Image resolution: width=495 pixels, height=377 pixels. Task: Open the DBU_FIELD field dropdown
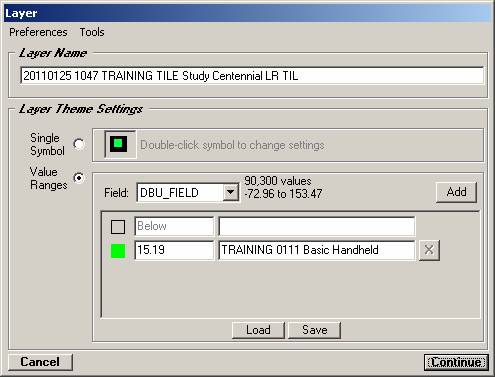tap(231, 192)
